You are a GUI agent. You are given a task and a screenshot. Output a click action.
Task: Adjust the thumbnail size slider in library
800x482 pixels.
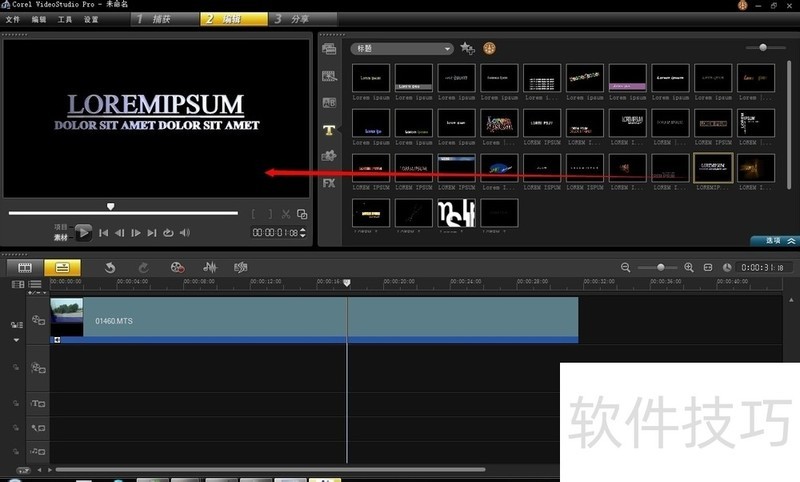(x=763, y=47)
